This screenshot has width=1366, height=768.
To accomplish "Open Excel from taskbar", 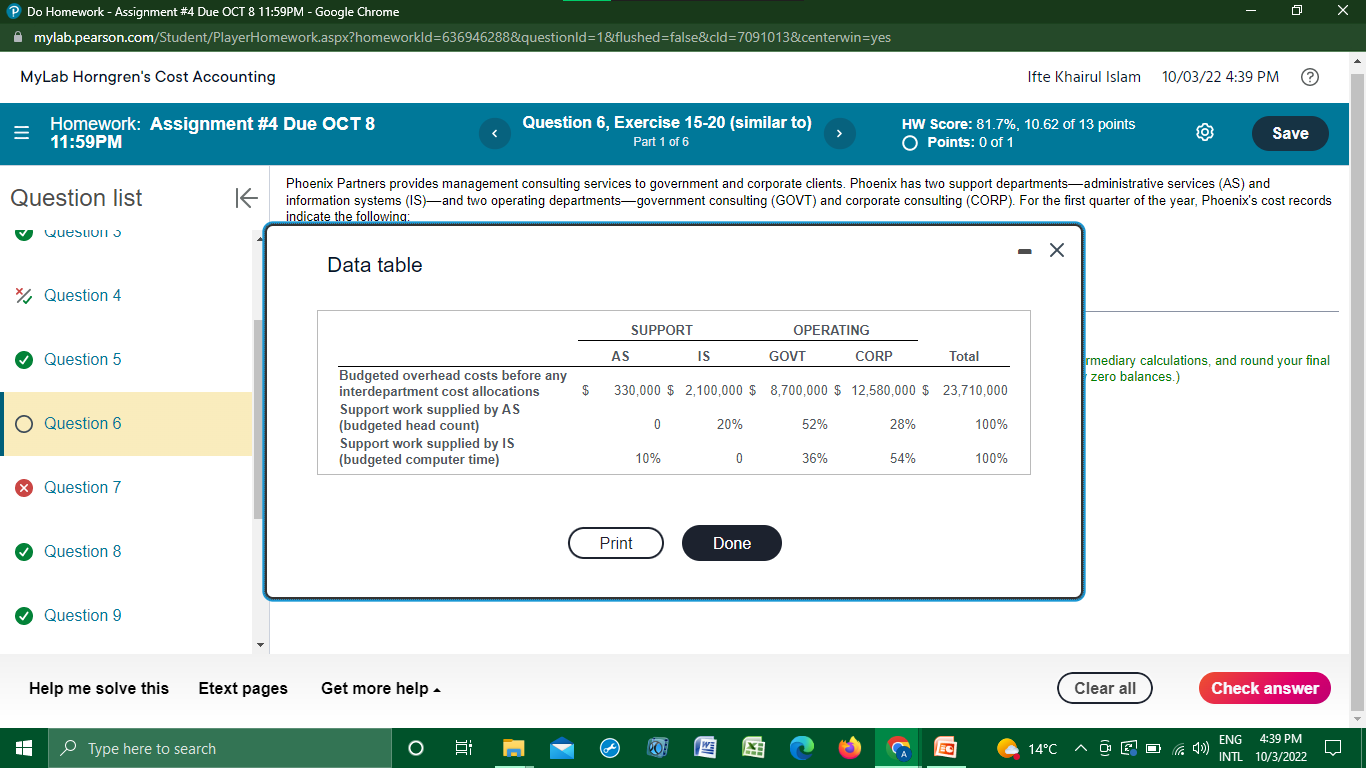I will point(753,748).
